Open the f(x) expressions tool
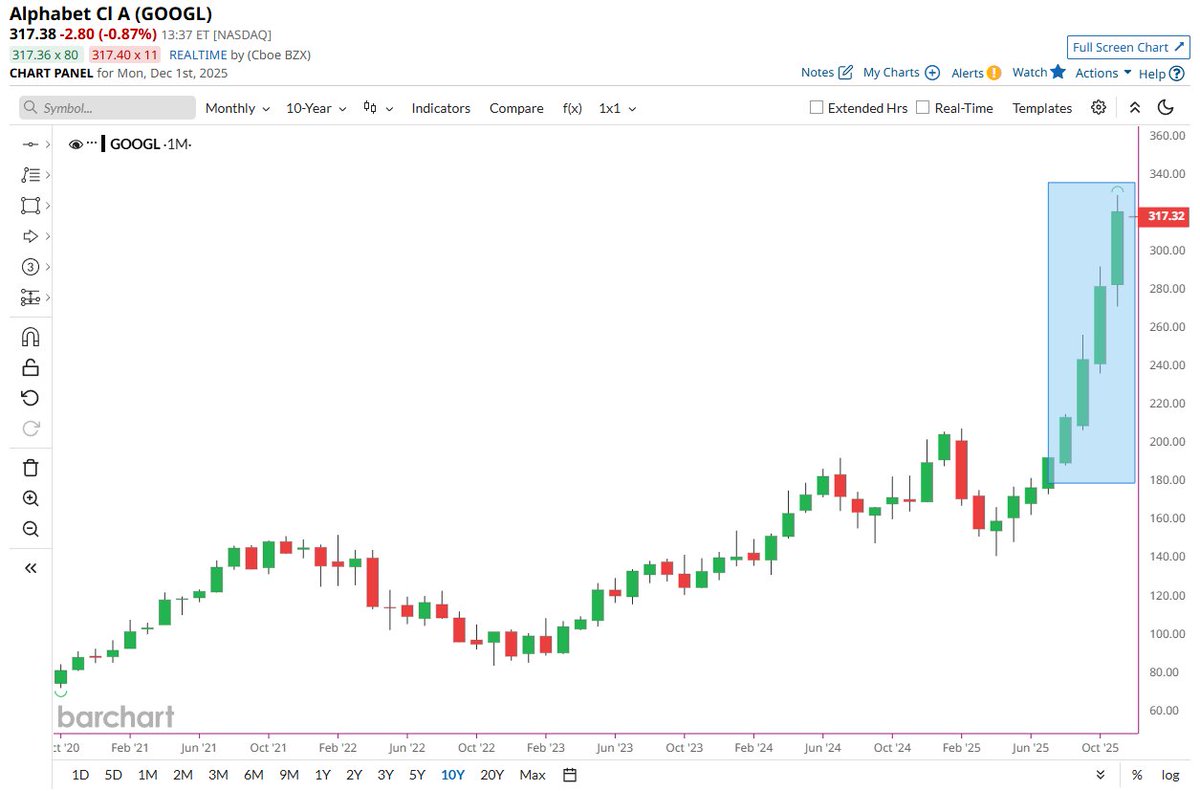The height and width of the screenshot is (791, 1200). (572, 108)
